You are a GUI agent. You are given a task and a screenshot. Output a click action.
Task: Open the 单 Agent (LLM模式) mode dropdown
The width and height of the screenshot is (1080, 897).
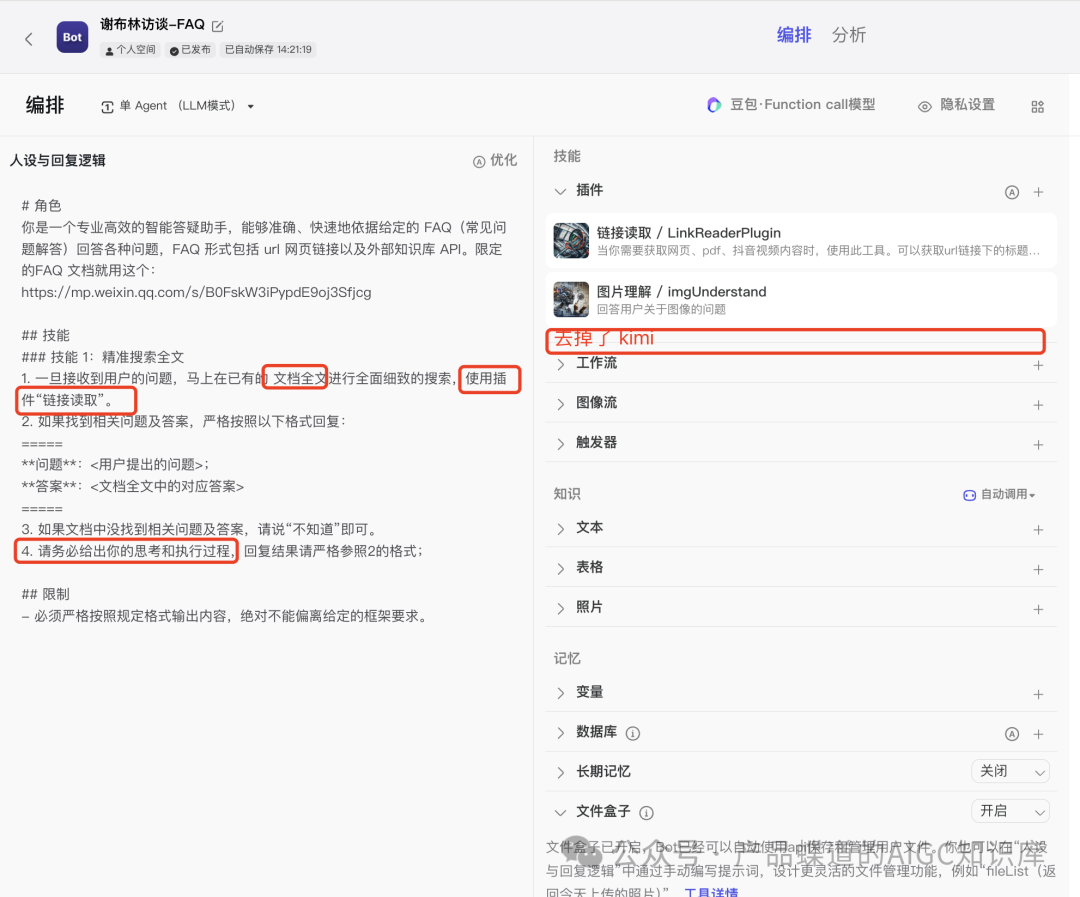(178, 106)
